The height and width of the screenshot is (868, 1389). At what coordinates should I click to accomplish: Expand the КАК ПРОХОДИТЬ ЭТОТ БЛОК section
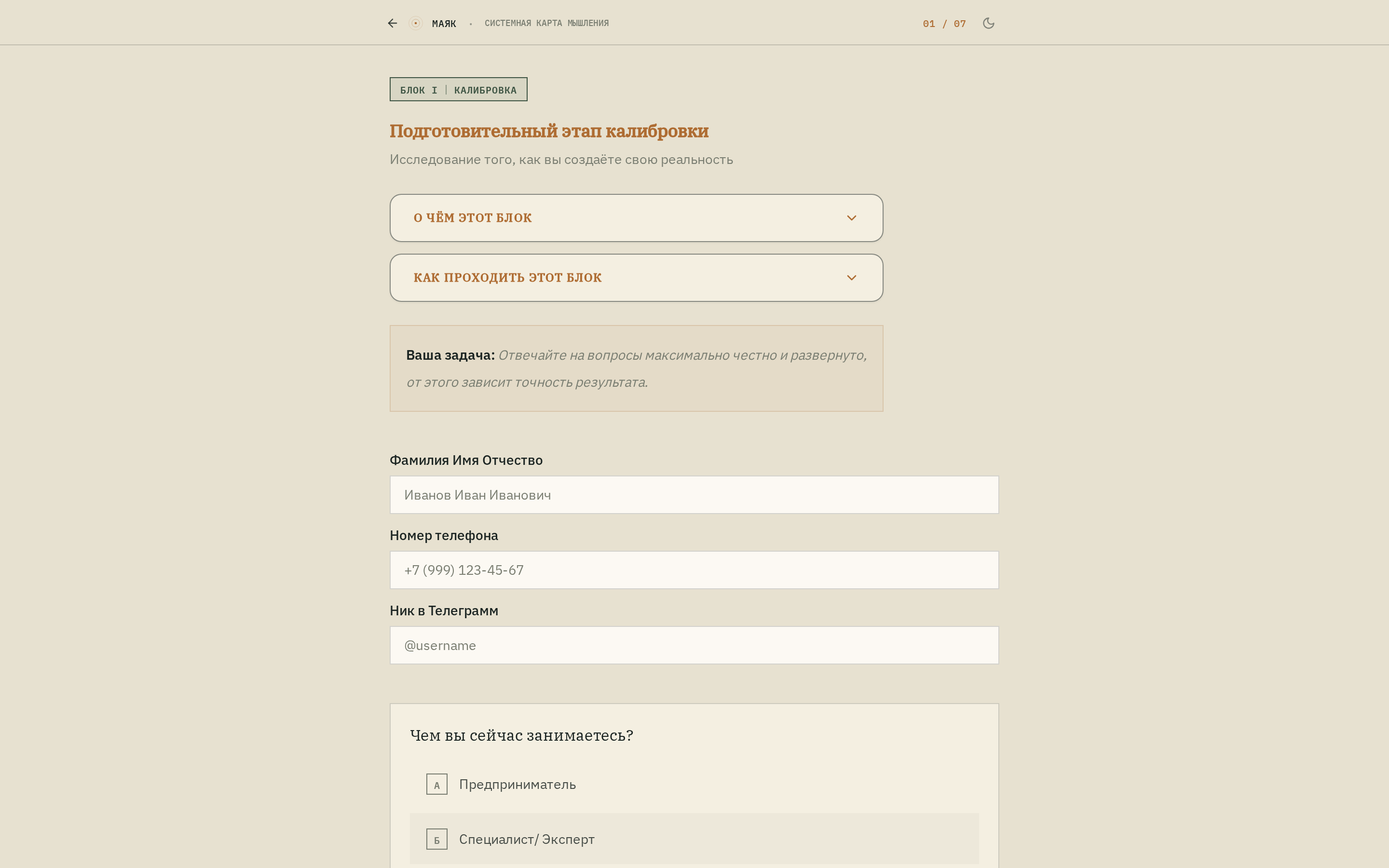click(636, 277)
